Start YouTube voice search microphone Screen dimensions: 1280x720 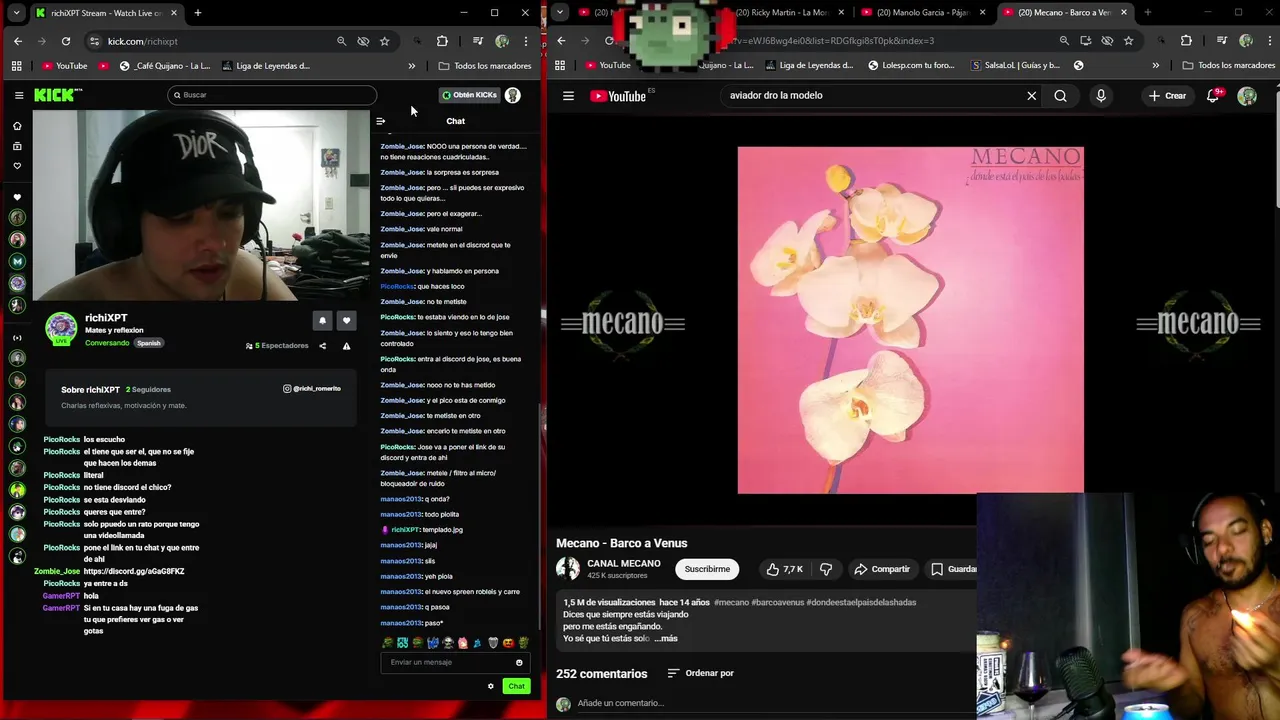click(x=1101, y=96)
